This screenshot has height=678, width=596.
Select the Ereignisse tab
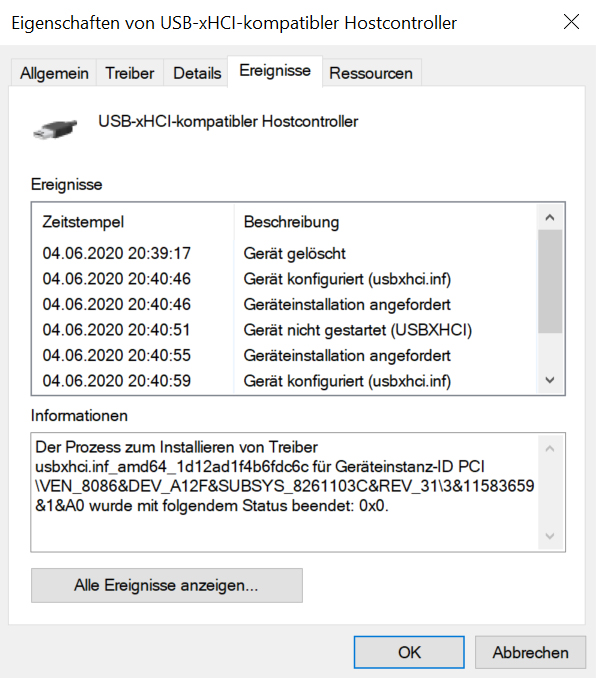click(275, 71)
